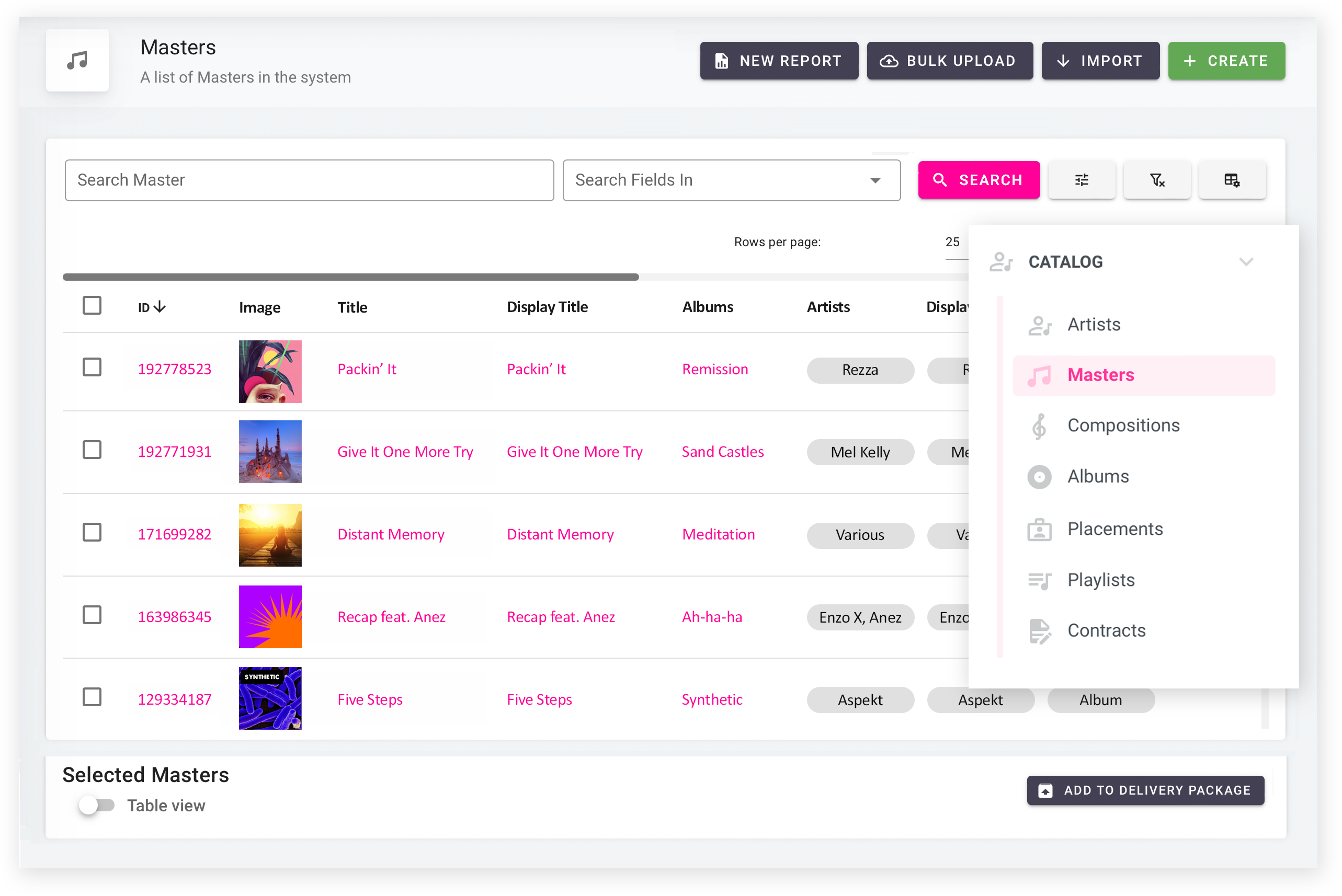Toggle the Table view switch
The image size is (1342, 896).
[x=97, y=805]
